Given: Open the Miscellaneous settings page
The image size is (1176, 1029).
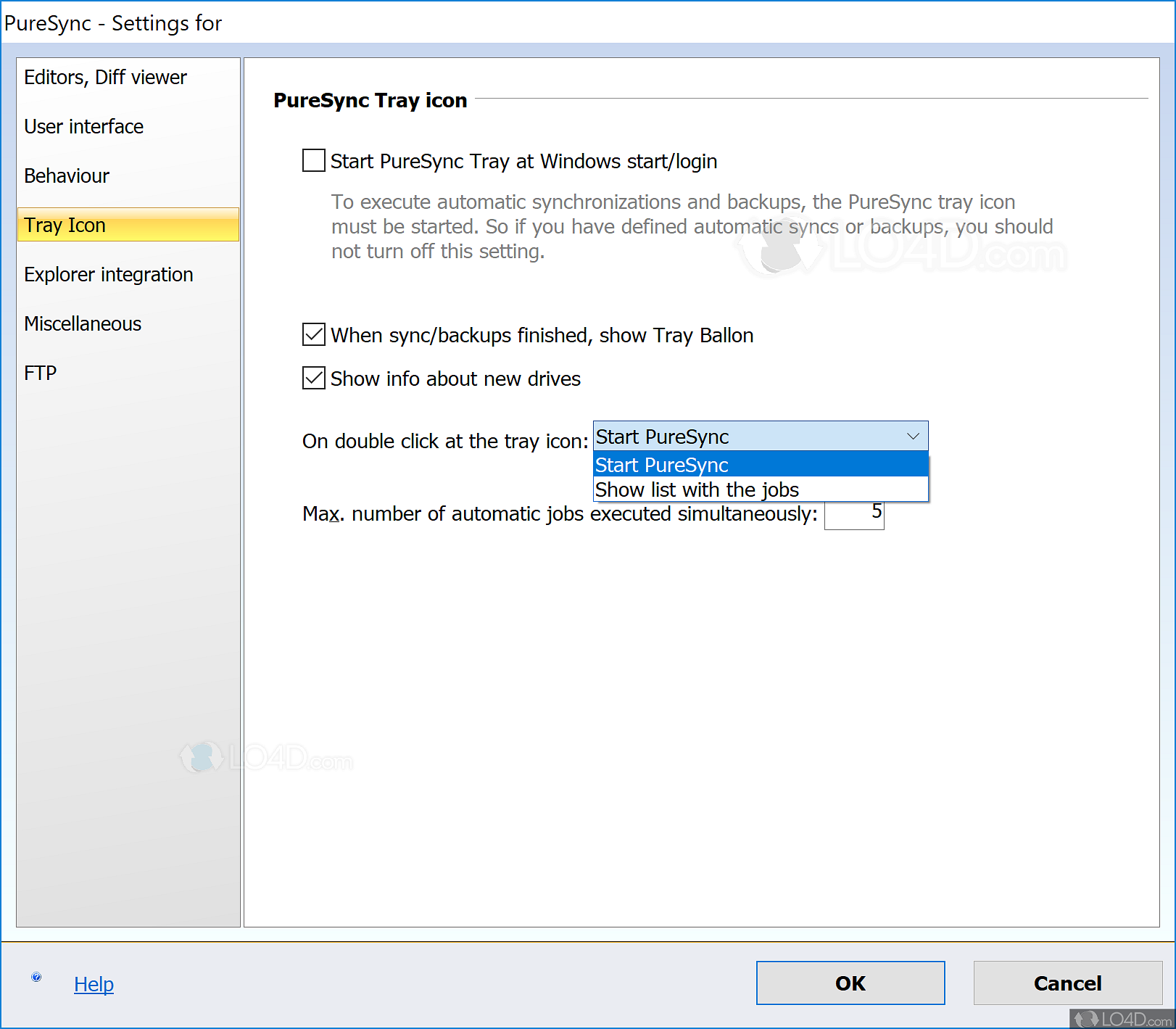Looking at the screenshot, I should (82, 323).
